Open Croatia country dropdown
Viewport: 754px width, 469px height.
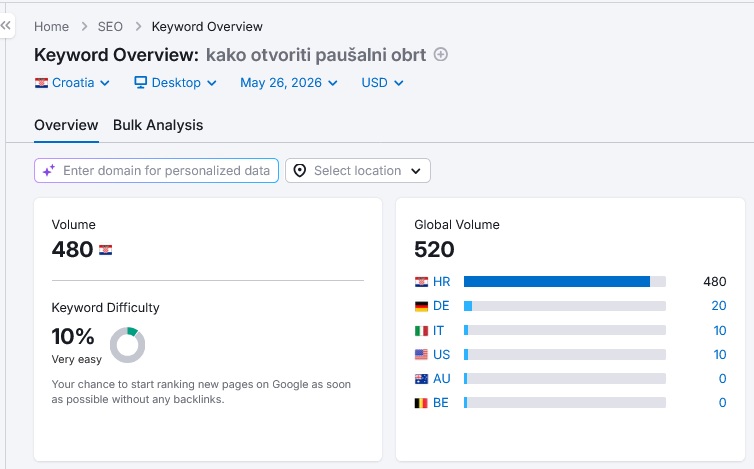73,83
